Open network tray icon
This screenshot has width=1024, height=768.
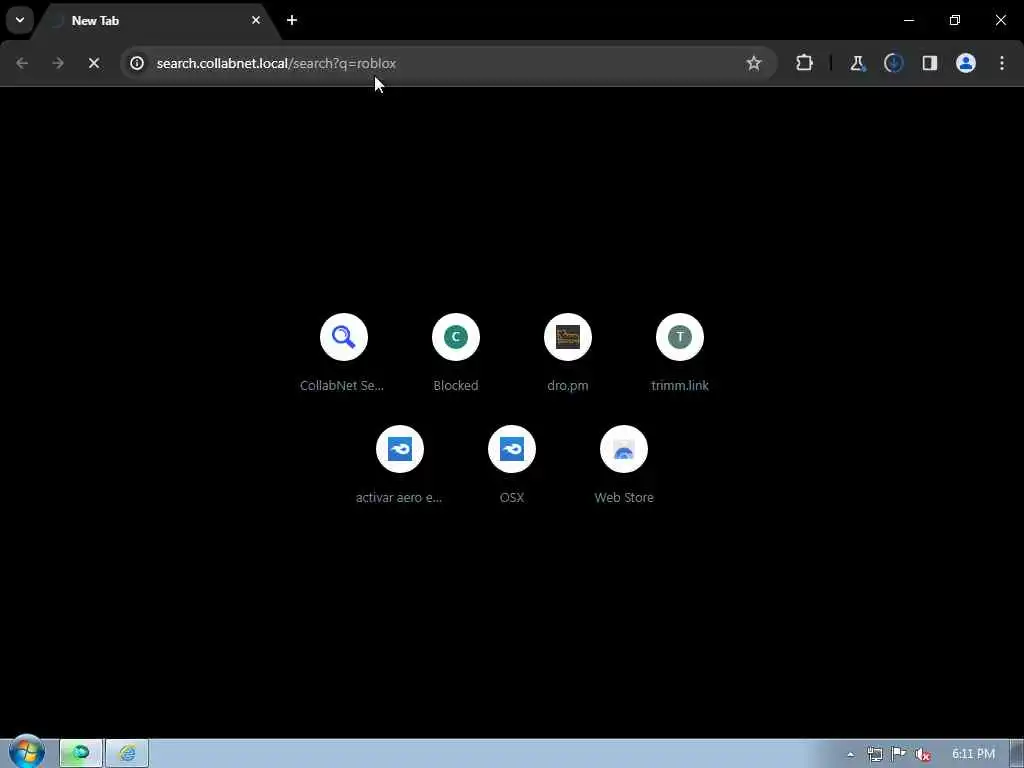click(874, 754)
